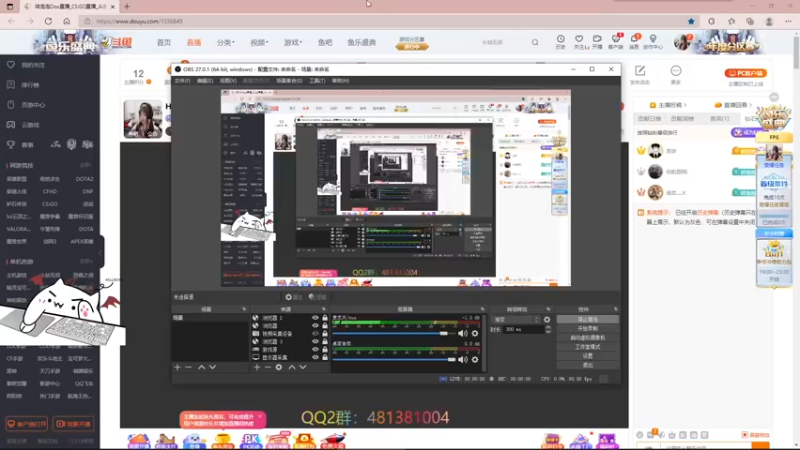This screenshot has height=450, width=800.
Task: Collapse the Douyu left sidebar arrow
Action: [101, 252]
